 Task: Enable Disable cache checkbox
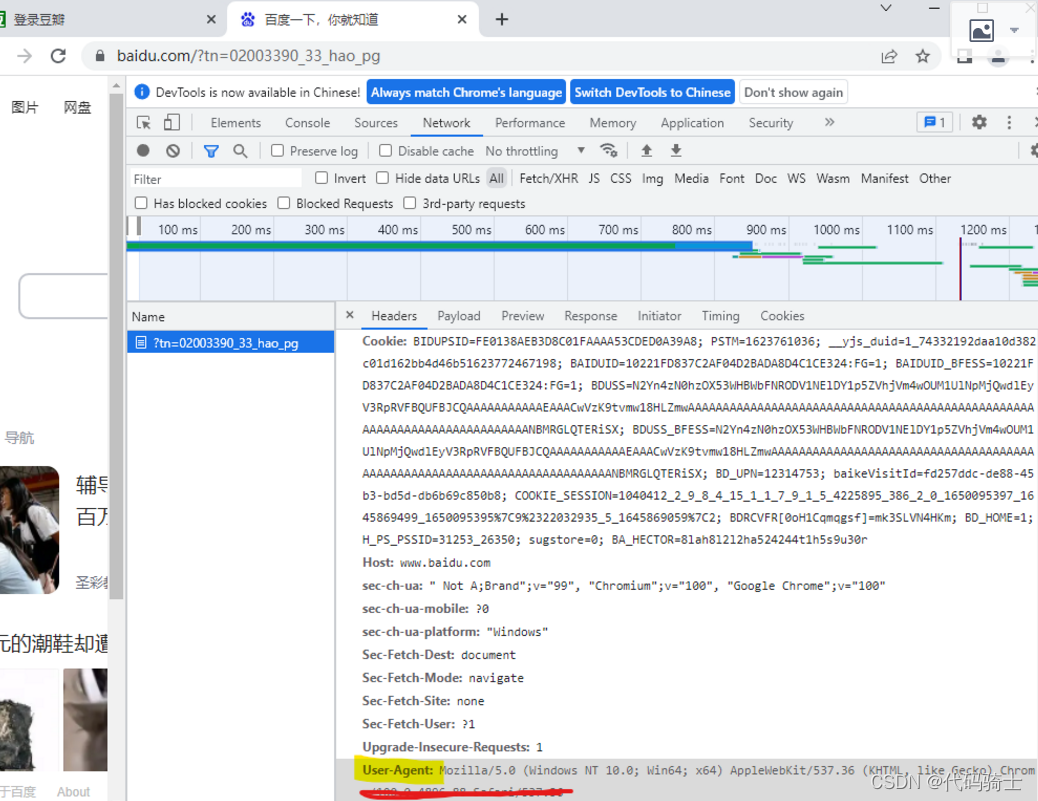click(385, 151)
